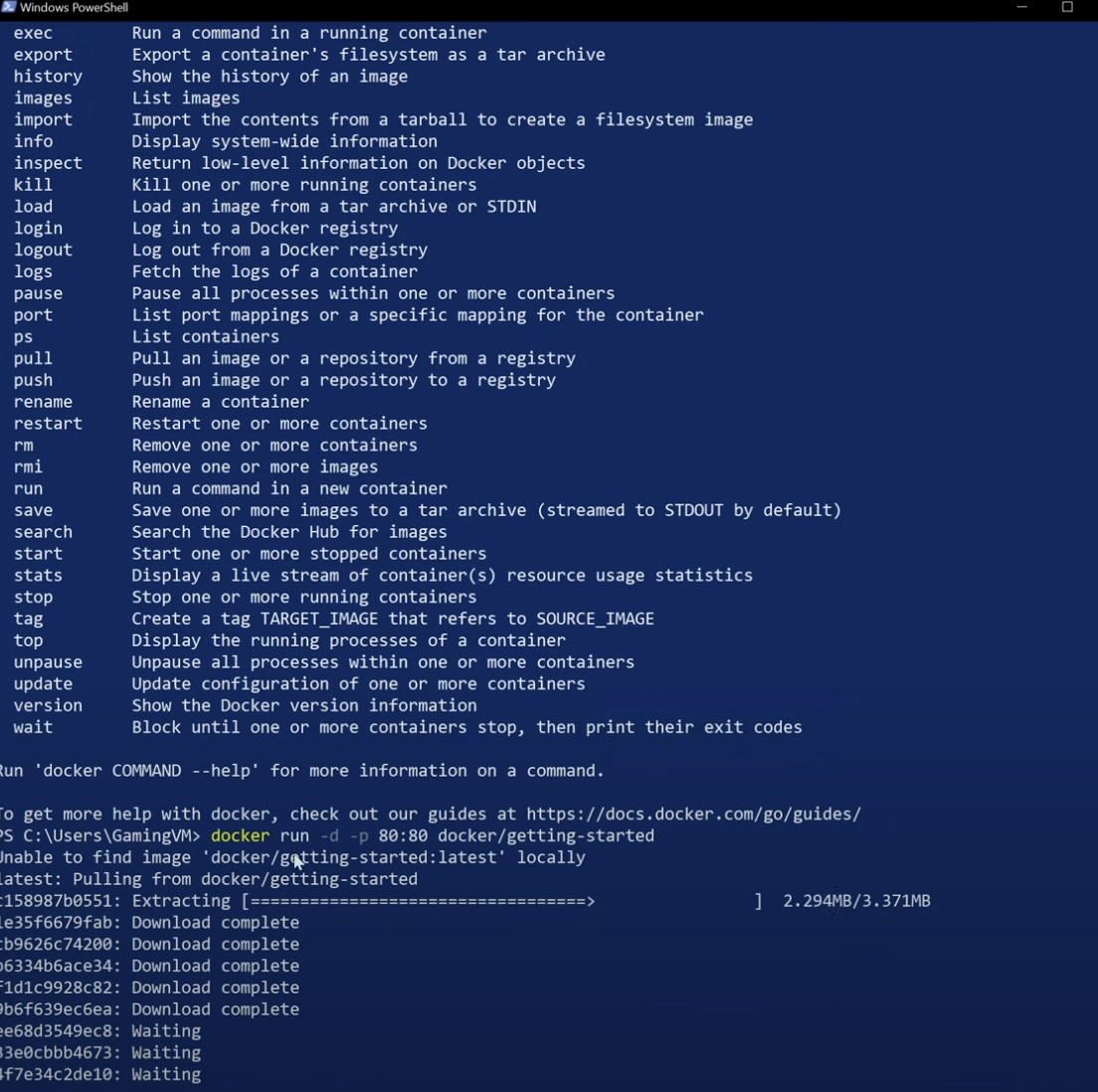Click the PowerShell icon in the title bar
This screenshot has width=1098, height=1092.
[10, 8]
